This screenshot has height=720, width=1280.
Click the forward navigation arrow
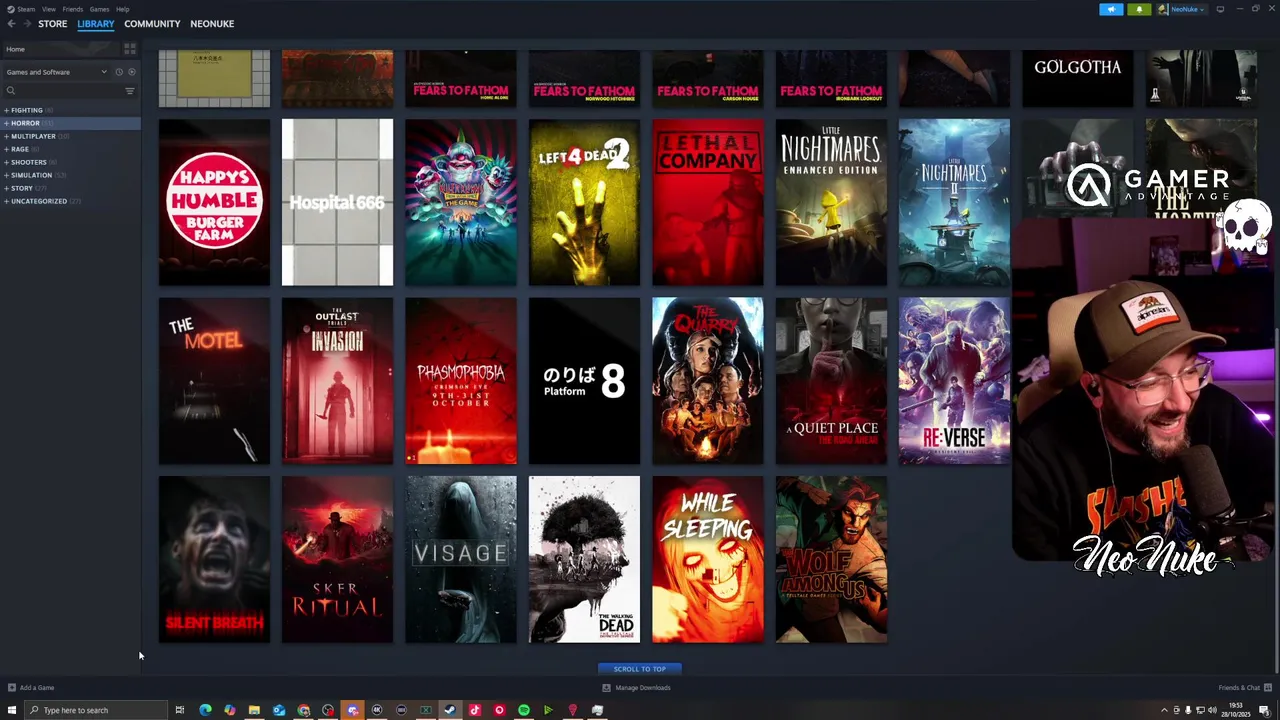tap(27, 23)
